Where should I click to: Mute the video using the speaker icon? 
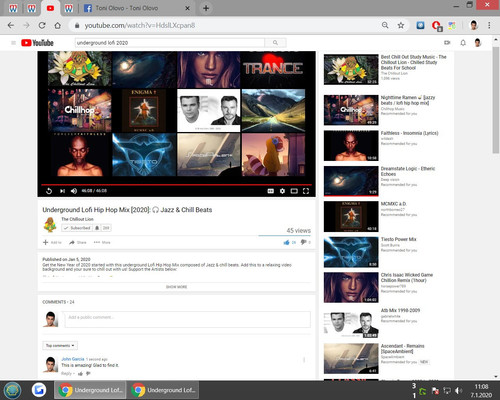pyautogui.click(x=74, y=191)
